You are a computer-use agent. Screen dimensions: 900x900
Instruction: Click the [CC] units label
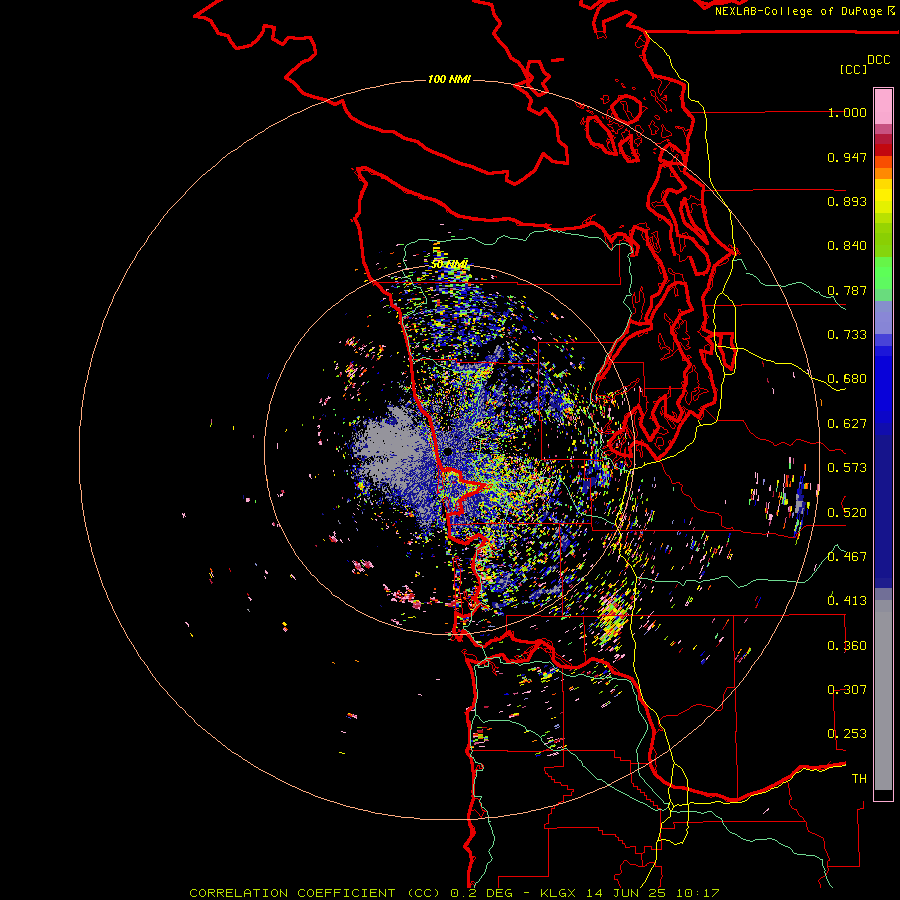(854, 69)
